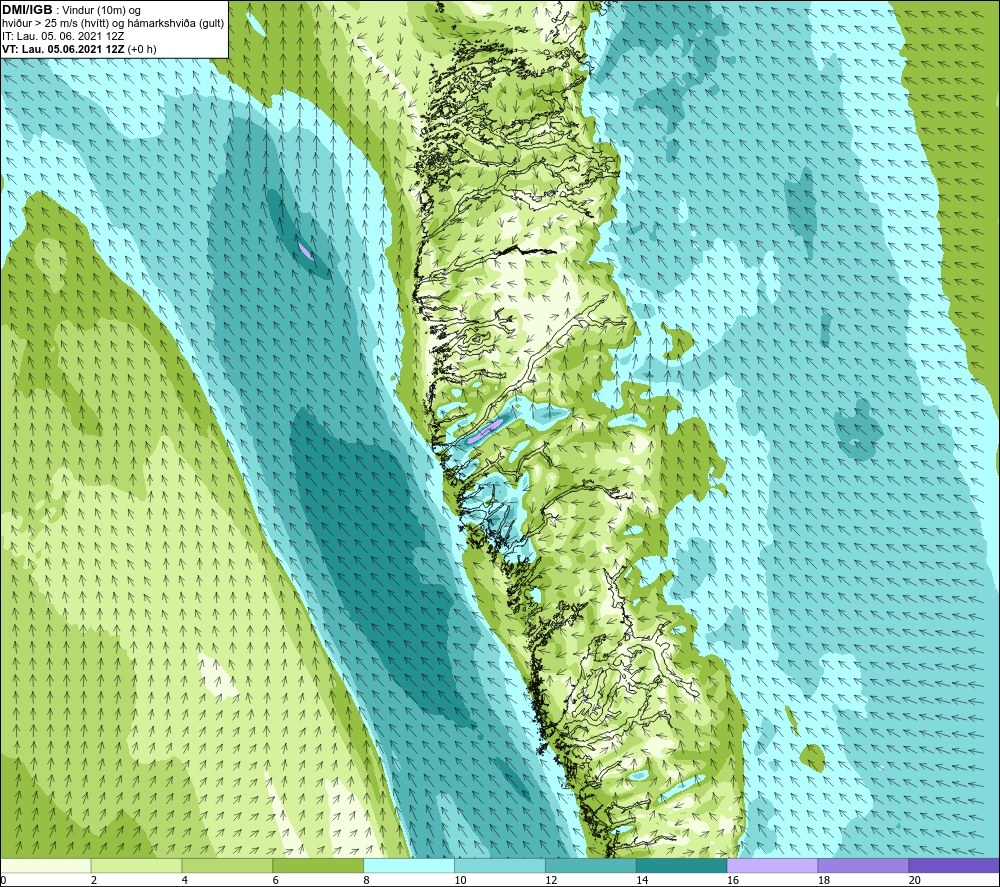Click the legend scale label "6"
This screenshot has height=887, width=1000.
pyautogui.click(x=276, y=880)
